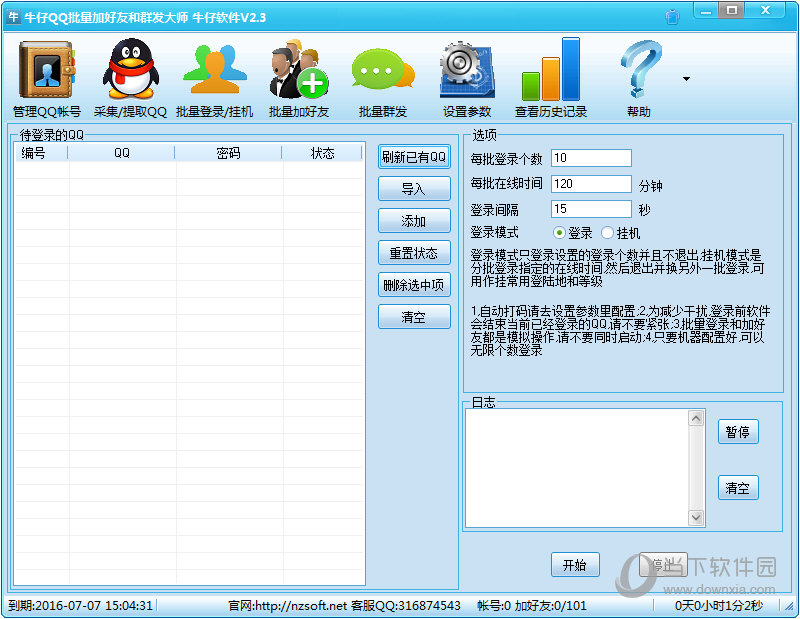
Task: Click the elapsed time 0天0小时1分2秒 text
Action: point(719,606)
